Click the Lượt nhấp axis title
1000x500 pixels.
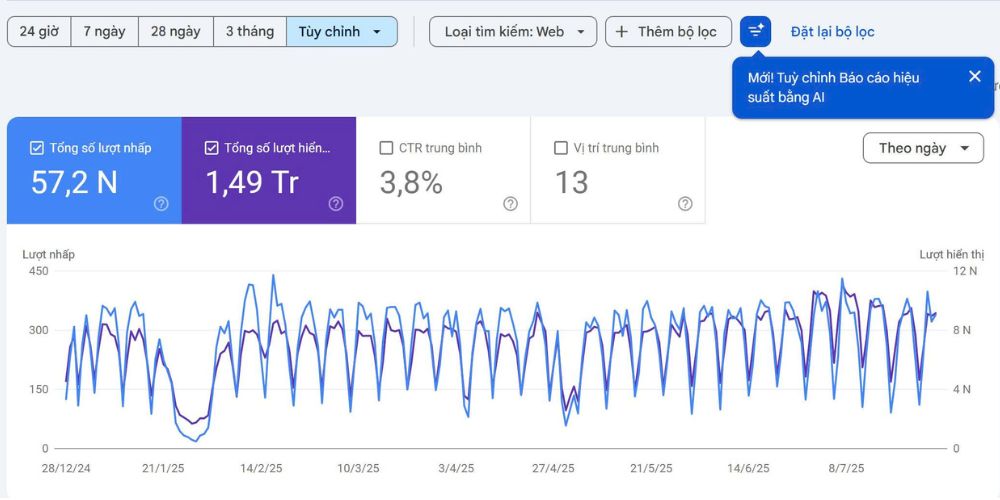pos(48,255)
